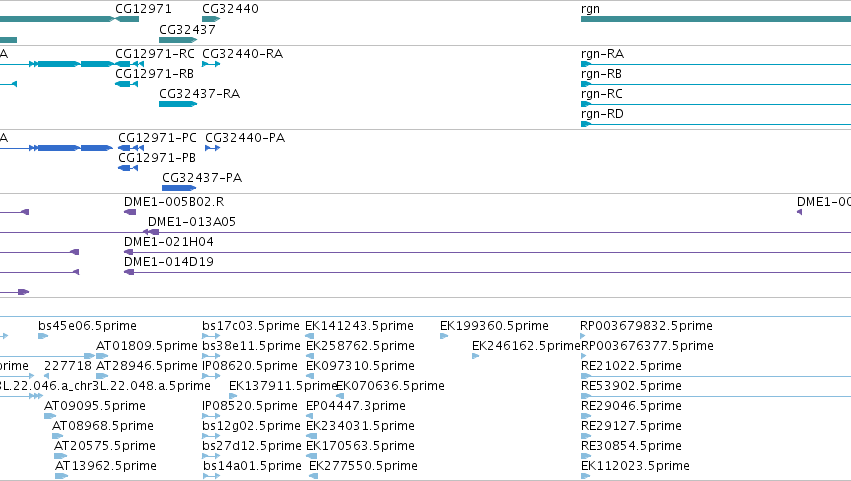Open EST RE53902.5prime
The width and height of the screenshot is (851, 481).
coord(631,386)
